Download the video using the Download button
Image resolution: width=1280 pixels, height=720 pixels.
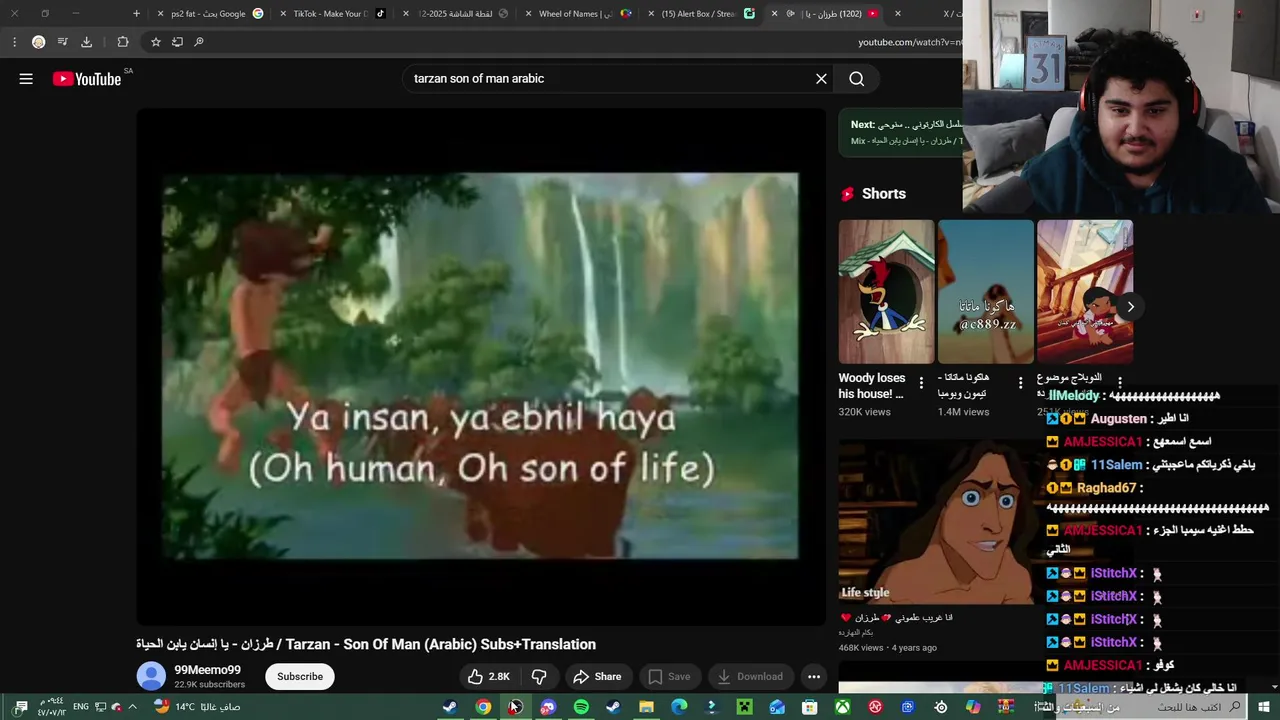coord(750,677)
